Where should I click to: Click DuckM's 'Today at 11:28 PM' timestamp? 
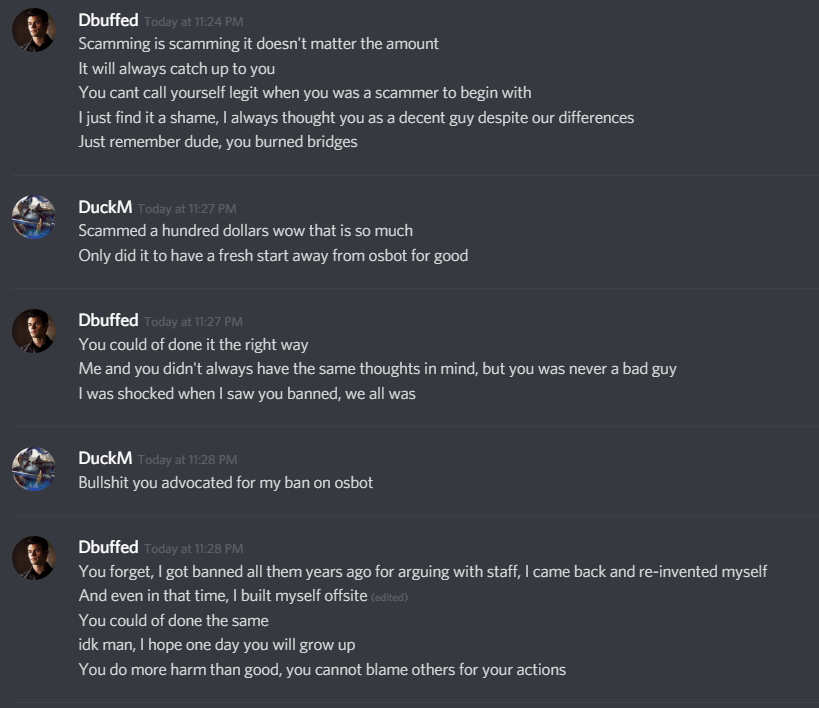(188, 460)
